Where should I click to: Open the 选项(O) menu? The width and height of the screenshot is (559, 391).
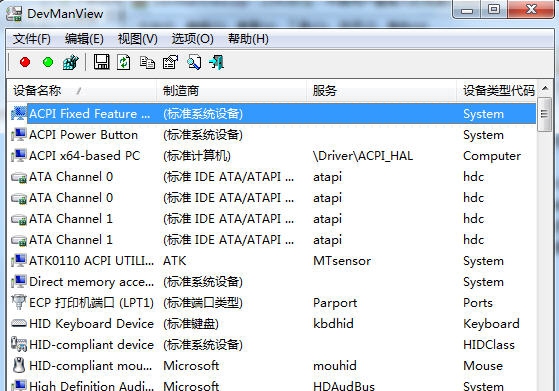click(193, 38)
